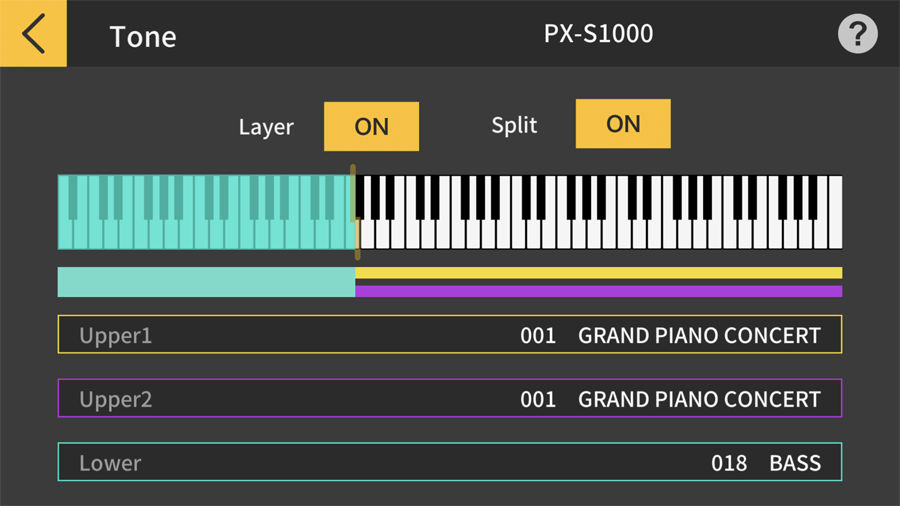Open the Upper1 tone selection row
Image resolution: width=900 pixels, height=506 pixels.
point(449,335)
